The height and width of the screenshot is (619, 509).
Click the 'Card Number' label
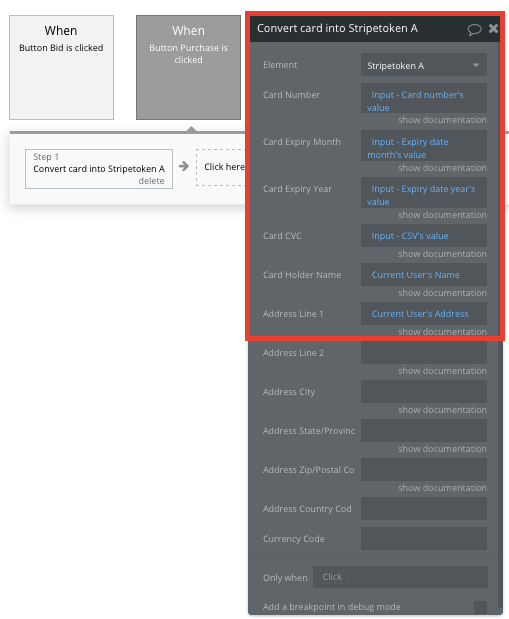(x=291, y=95)
